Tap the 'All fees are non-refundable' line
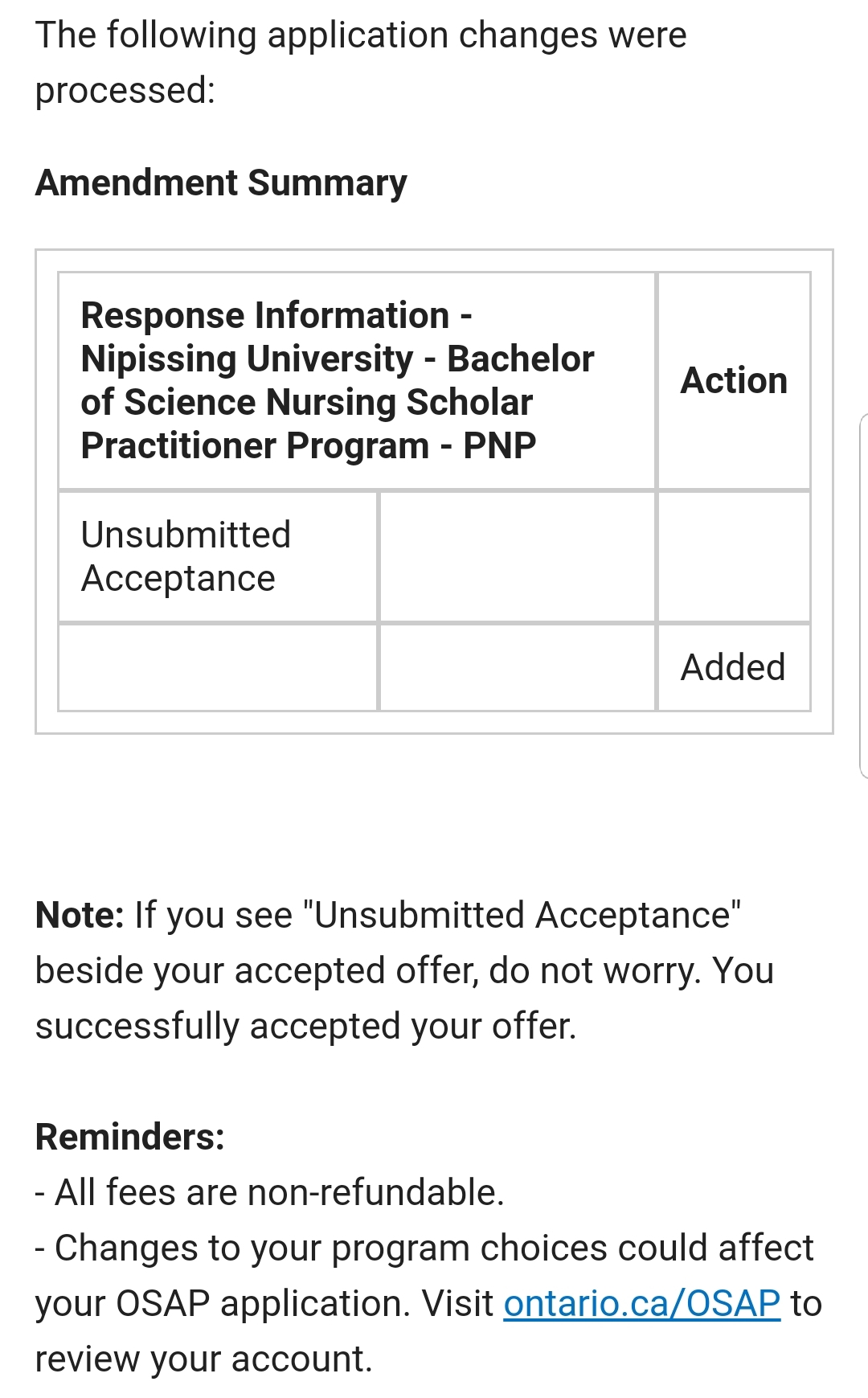The width and height of the screenshot is (868, 1398). tap(270, 1192)
